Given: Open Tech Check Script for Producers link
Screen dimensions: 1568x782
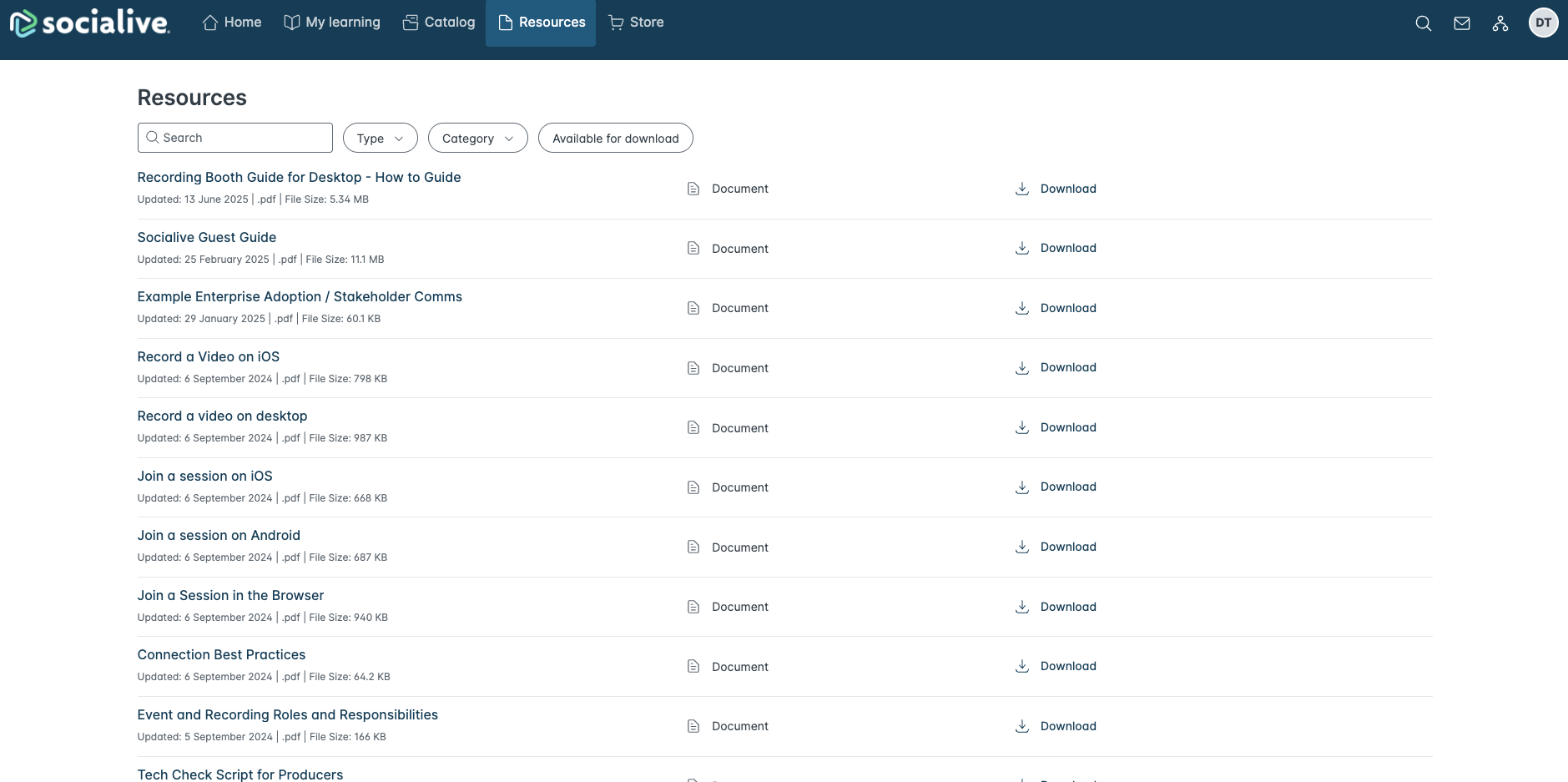Looking at the screenshot, I should (240, 774).
